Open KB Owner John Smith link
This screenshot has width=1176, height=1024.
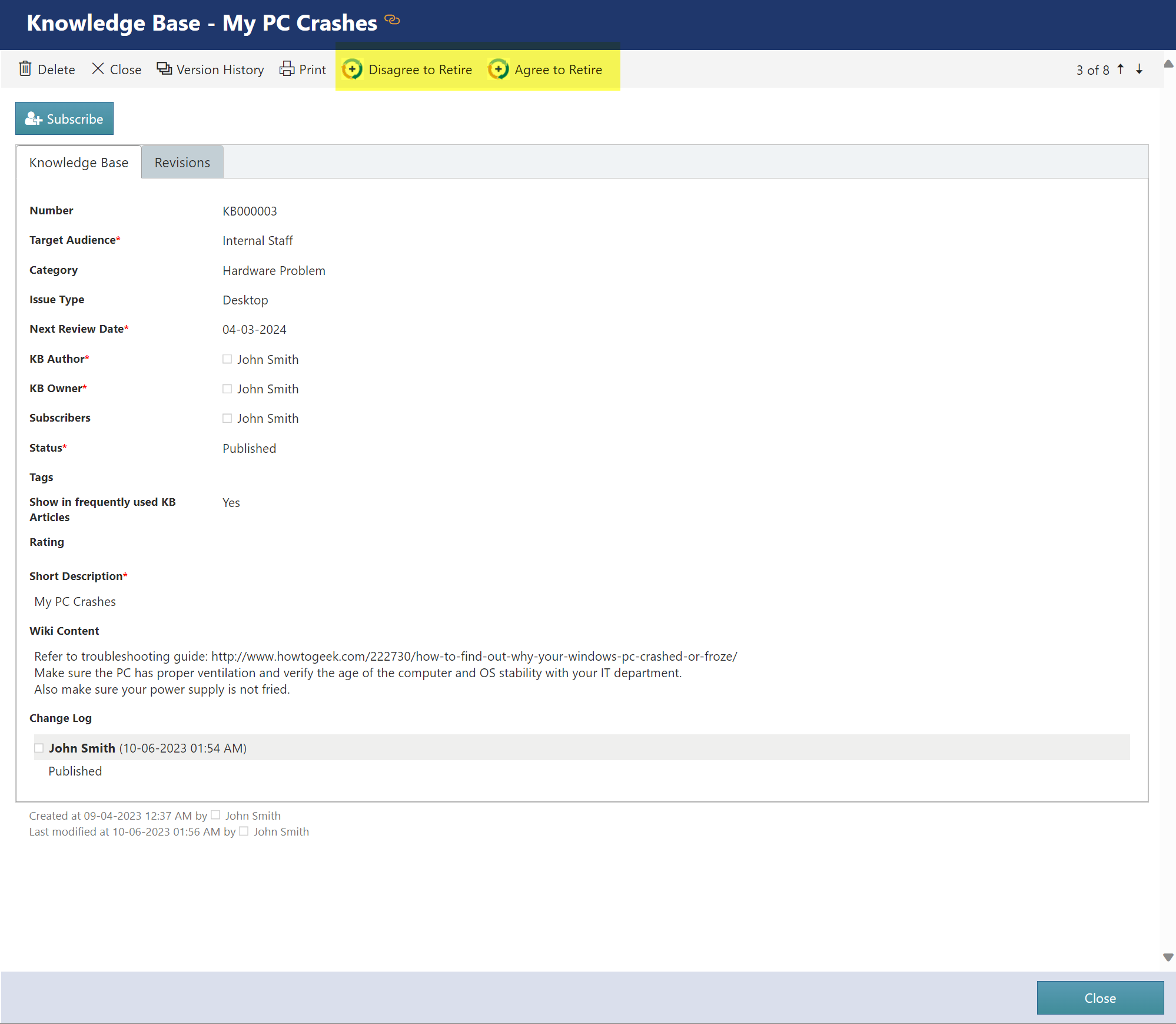coord(268,389)
